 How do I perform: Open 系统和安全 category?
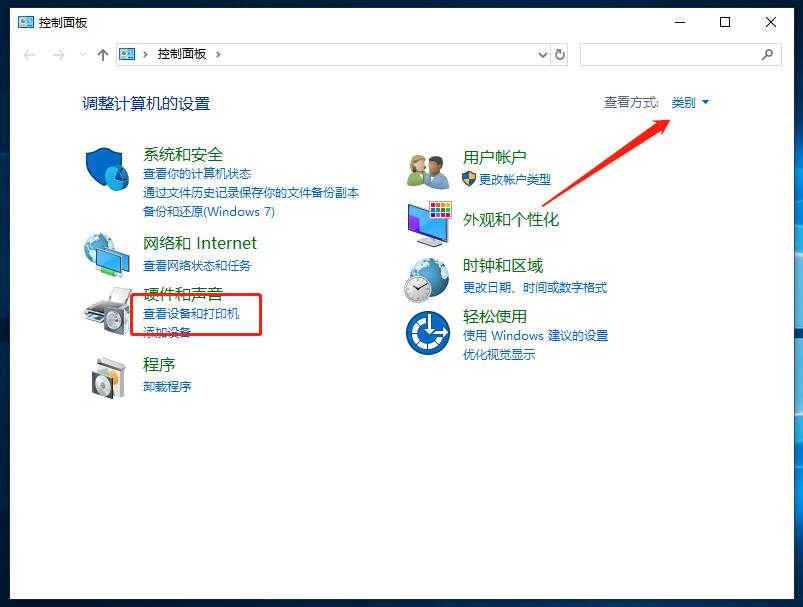(x=183, y=154)
